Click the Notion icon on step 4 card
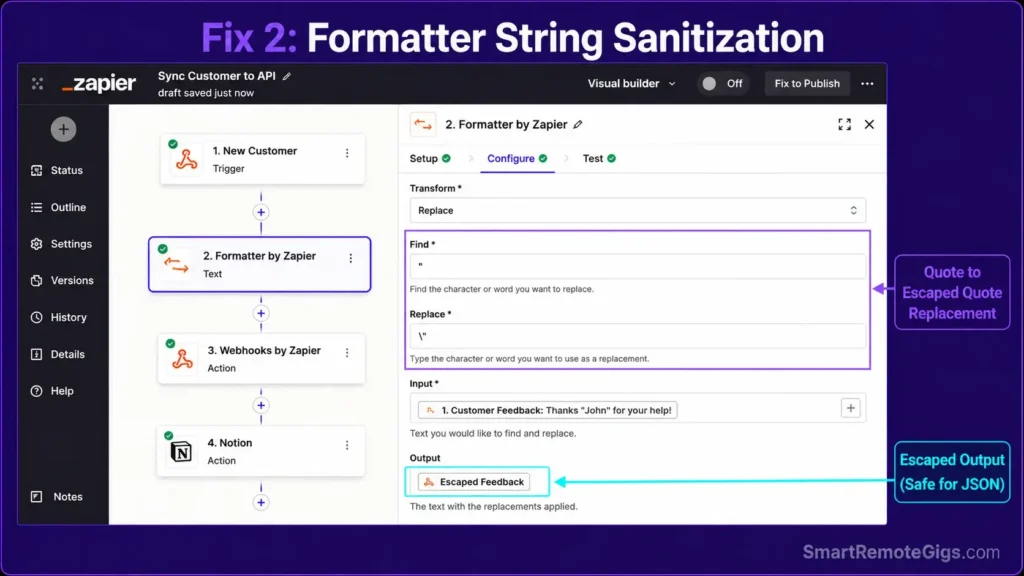 pos(181,452)
